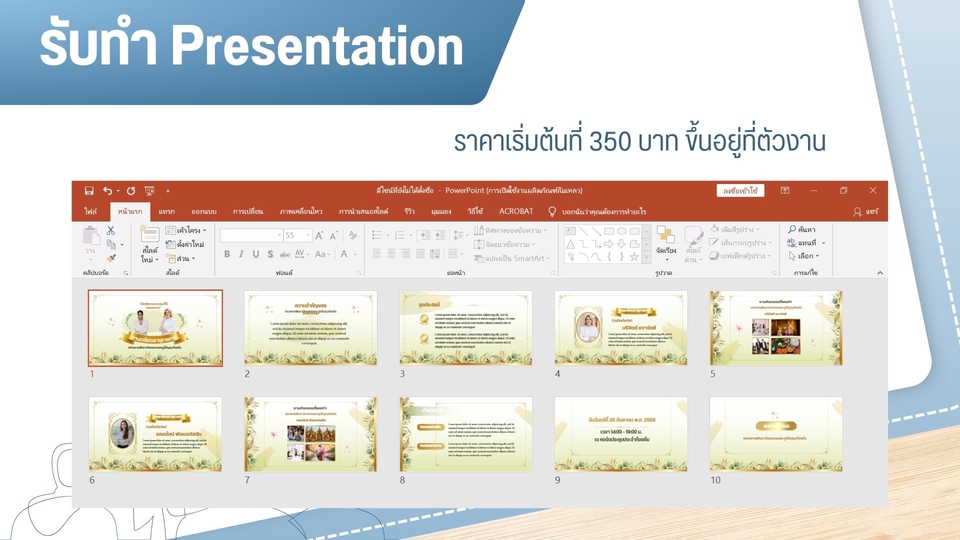This screenshot has height=540, width=960.
Task: Toggle Strikethrough abc button
Action: tap(285, 254)
